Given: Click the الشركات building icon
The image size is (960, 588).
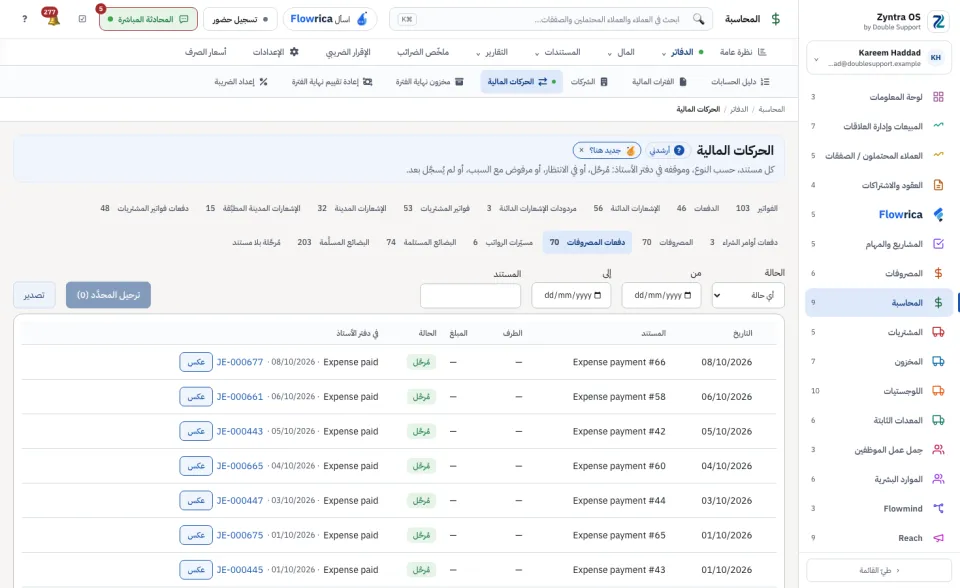Looking at the screenshot, I should coord(604,81).
